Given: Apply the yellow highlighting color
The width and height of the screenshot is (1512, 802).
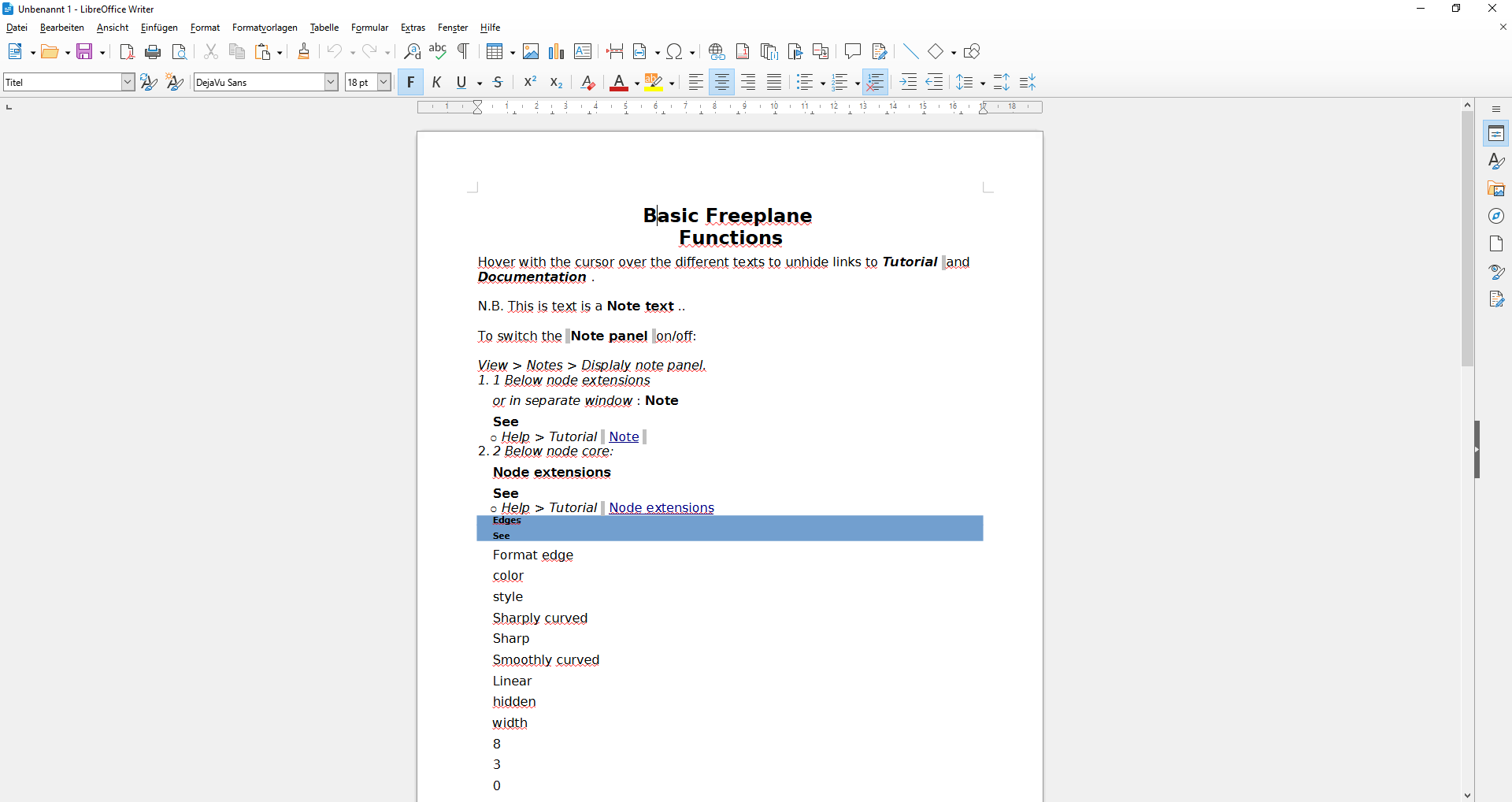Looking at the screenshot, I should [654, 82].
